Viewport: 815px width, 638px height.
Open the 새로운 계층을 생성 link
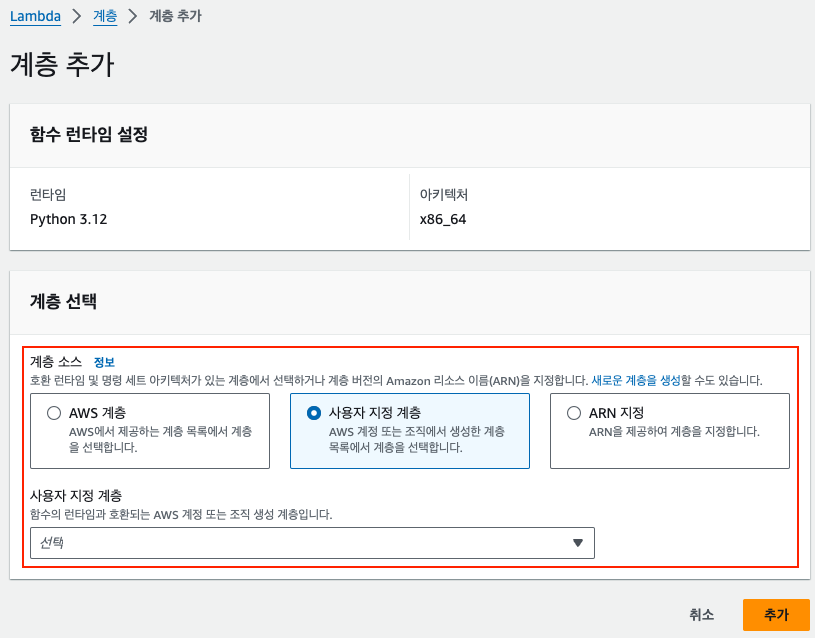[636, 381]
